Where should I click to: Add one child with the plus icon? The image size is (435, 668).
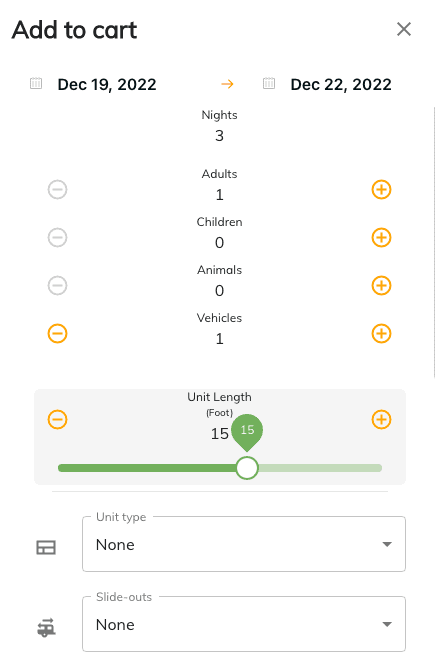(x=381, y=238)
